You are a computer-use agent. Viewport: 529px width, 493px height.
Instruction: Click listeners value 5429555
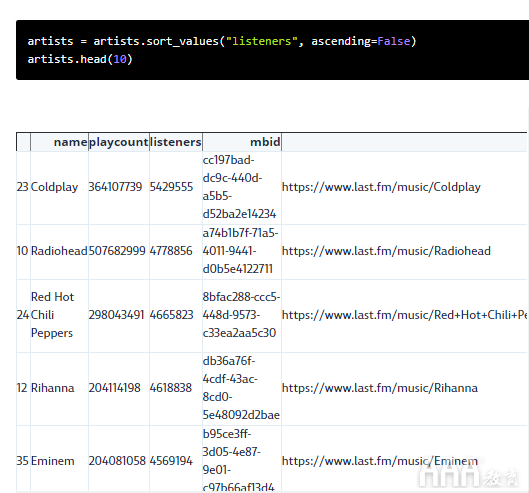(x=171, y=187)
